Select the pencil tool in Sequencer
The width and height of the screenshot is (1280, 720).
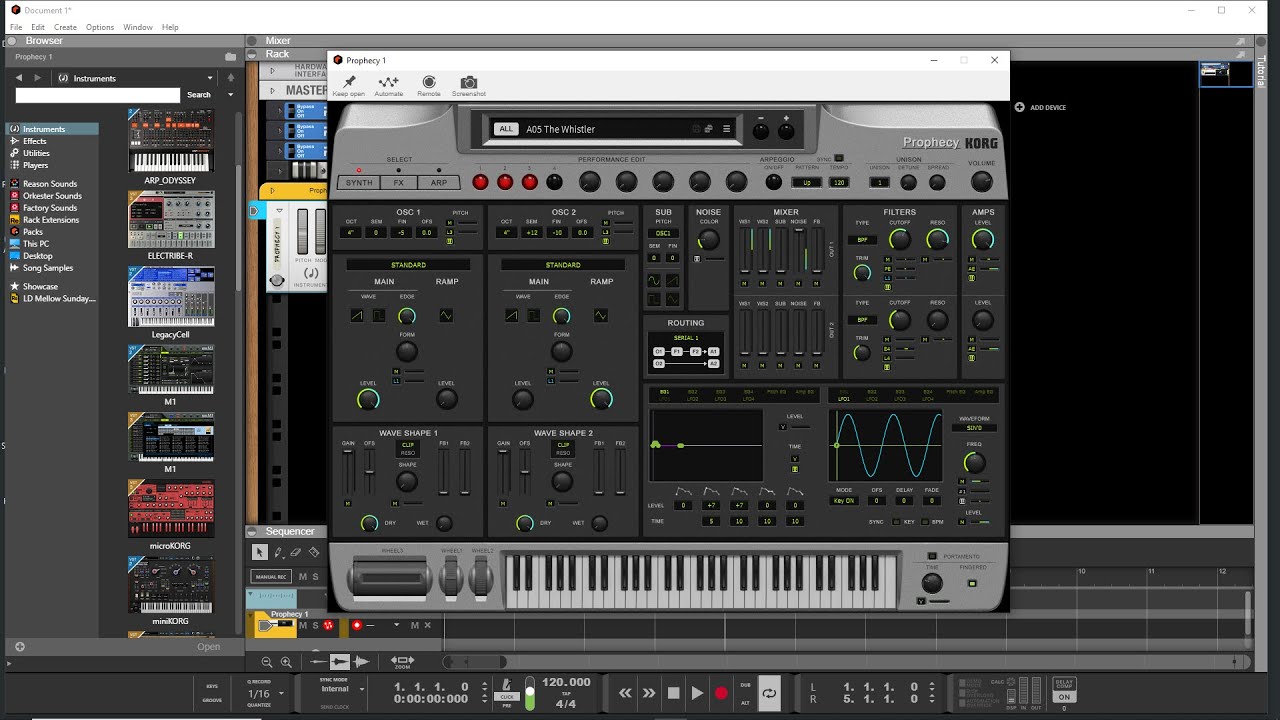(x=278, y=552)
